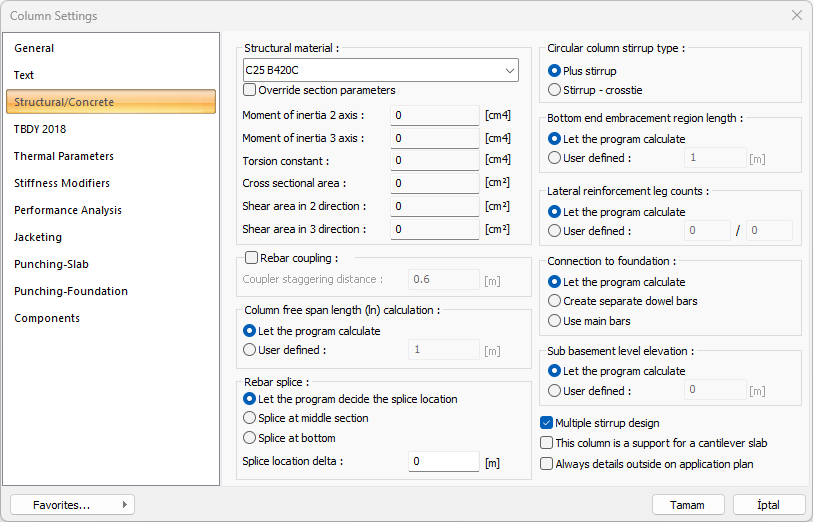Switch to the TBDY 2018 section

pos(40,129)
